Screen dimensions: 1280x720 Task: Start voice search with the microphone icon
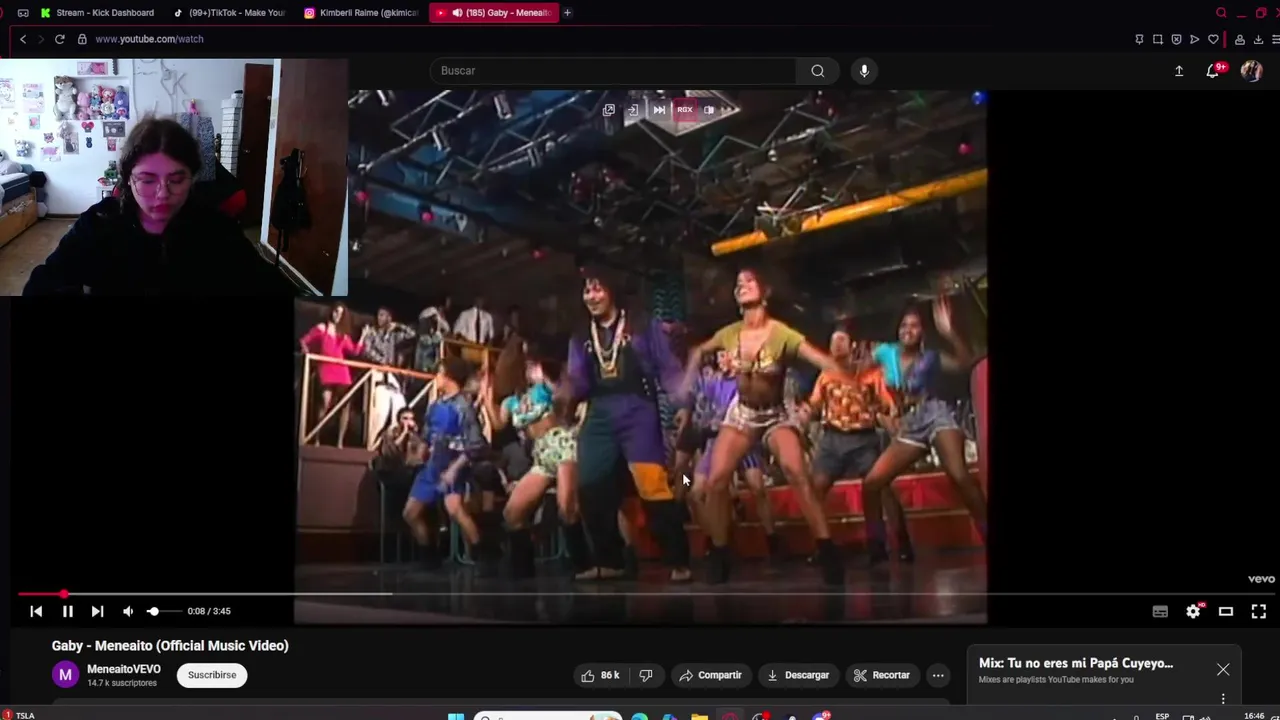click(x=864, y=71)
